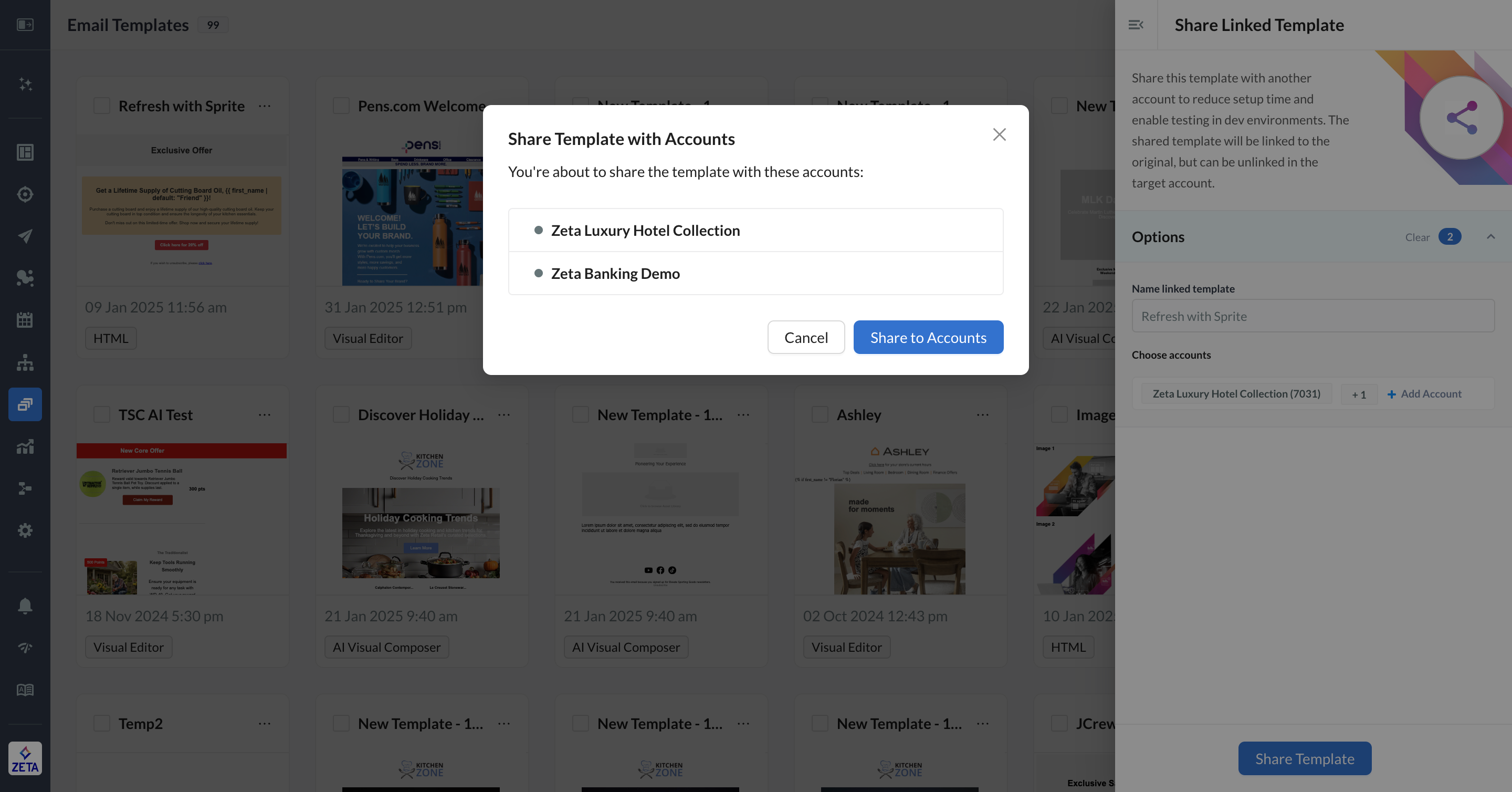The height and width of the screenshot is (792, 1512).
Task: Collapse the Share Linked Template panel icon
Action: (1135, 25)
